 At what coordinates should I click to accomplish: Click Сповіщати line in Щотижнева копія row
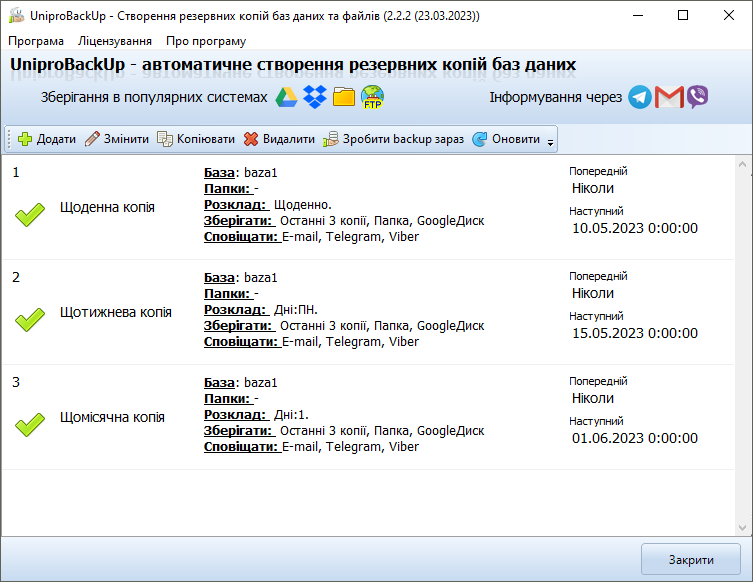click(x=311, y=342)
